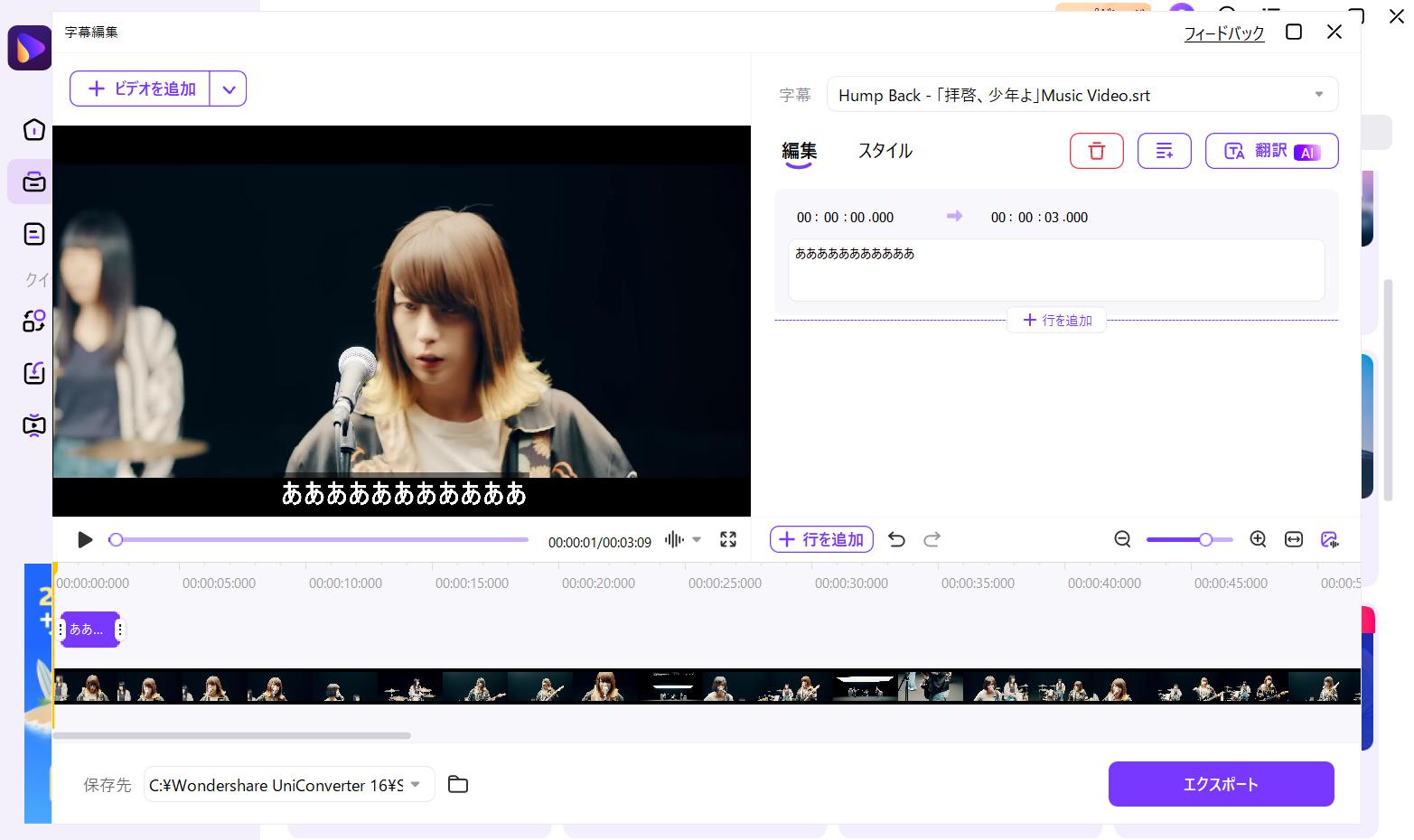Close the 字幕編集 window
The image size is (1414, 840).
(x=1334, y=32)
